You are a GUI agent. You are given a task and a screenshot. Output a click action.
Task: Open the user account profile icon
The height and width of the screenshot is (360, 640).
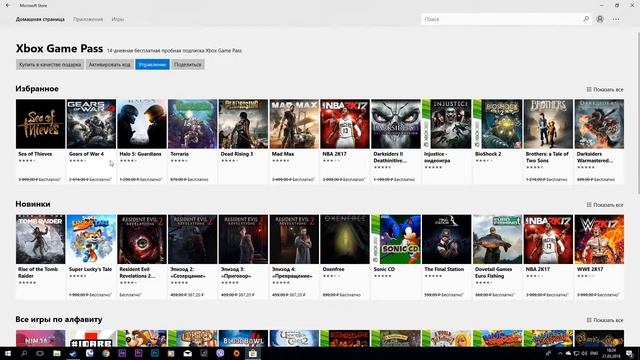600,19
